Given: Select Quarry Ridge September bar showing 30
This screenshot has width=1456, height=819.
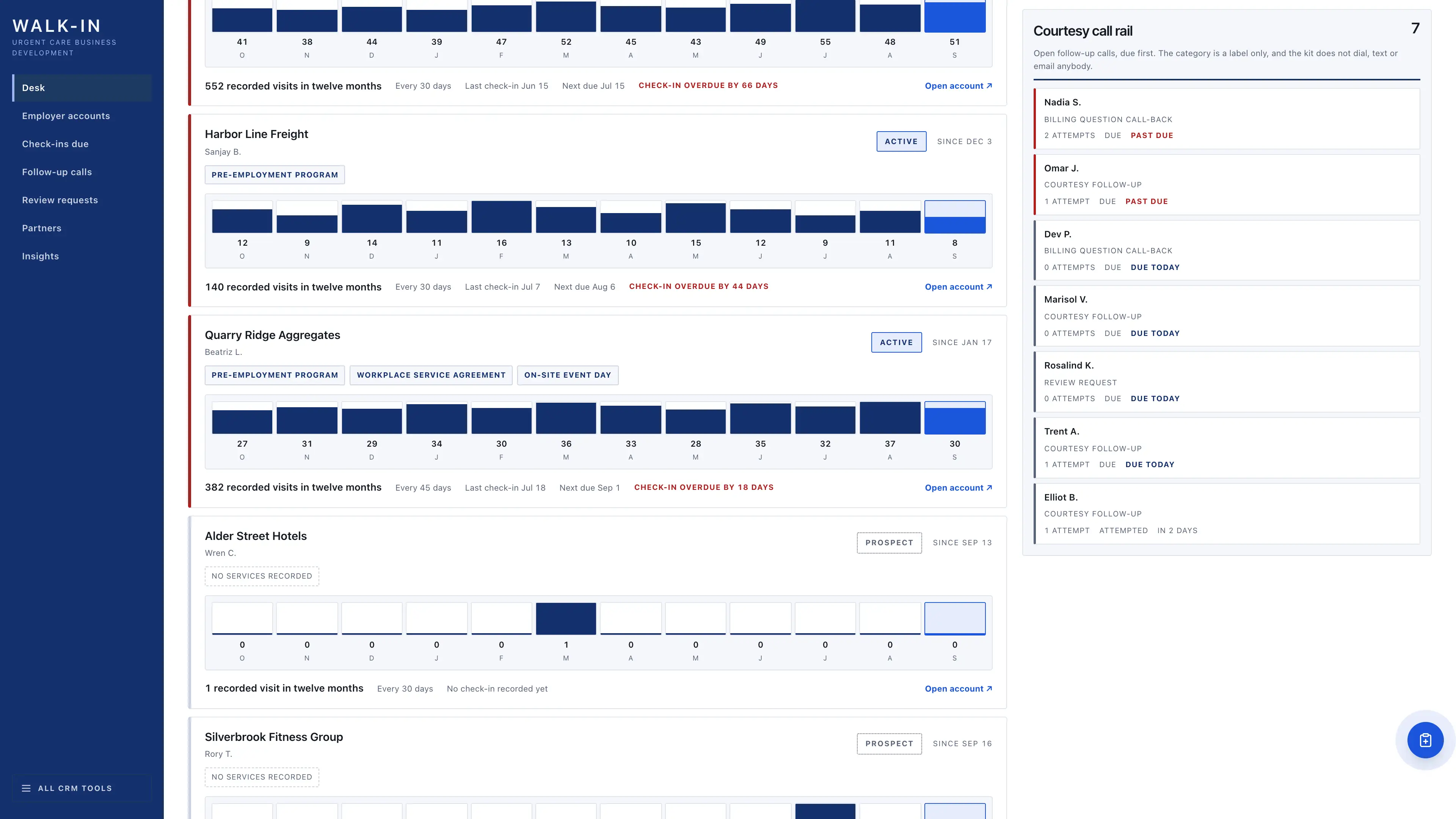Looking at the screenshot, I should tap(955, 418).
